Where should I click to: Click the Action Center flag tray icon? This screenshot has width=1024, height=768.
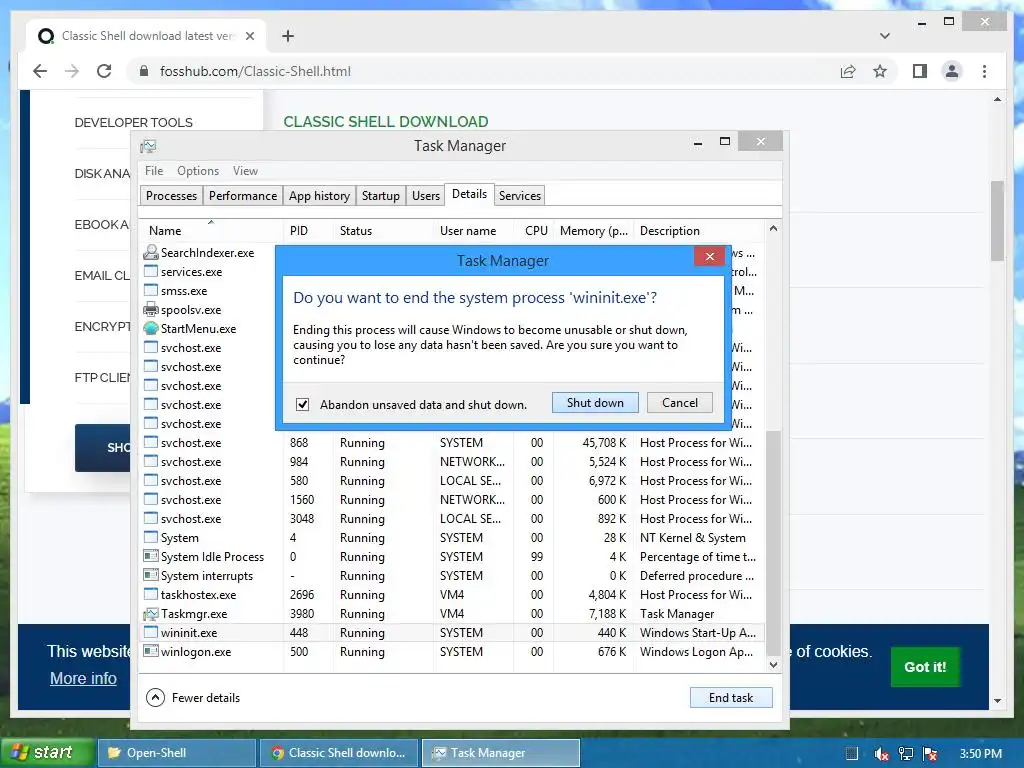click(x=931, y=754)
